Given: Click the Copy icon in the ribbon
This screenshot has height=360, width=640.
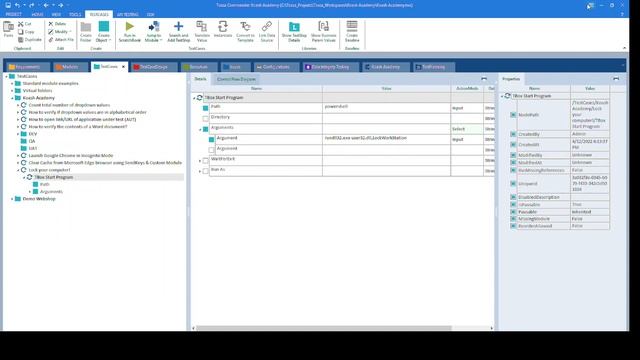Looking at the screenshot, I should coord(20,32).
